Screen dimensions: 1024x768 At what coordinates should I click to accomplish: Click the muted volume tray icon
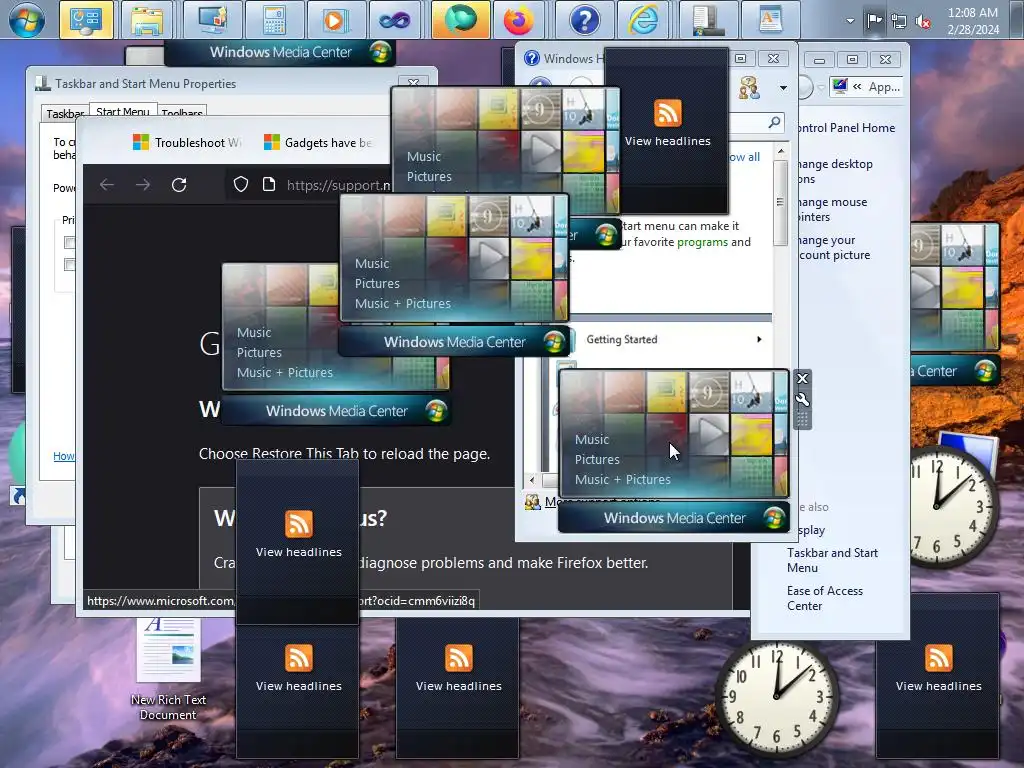923,22
